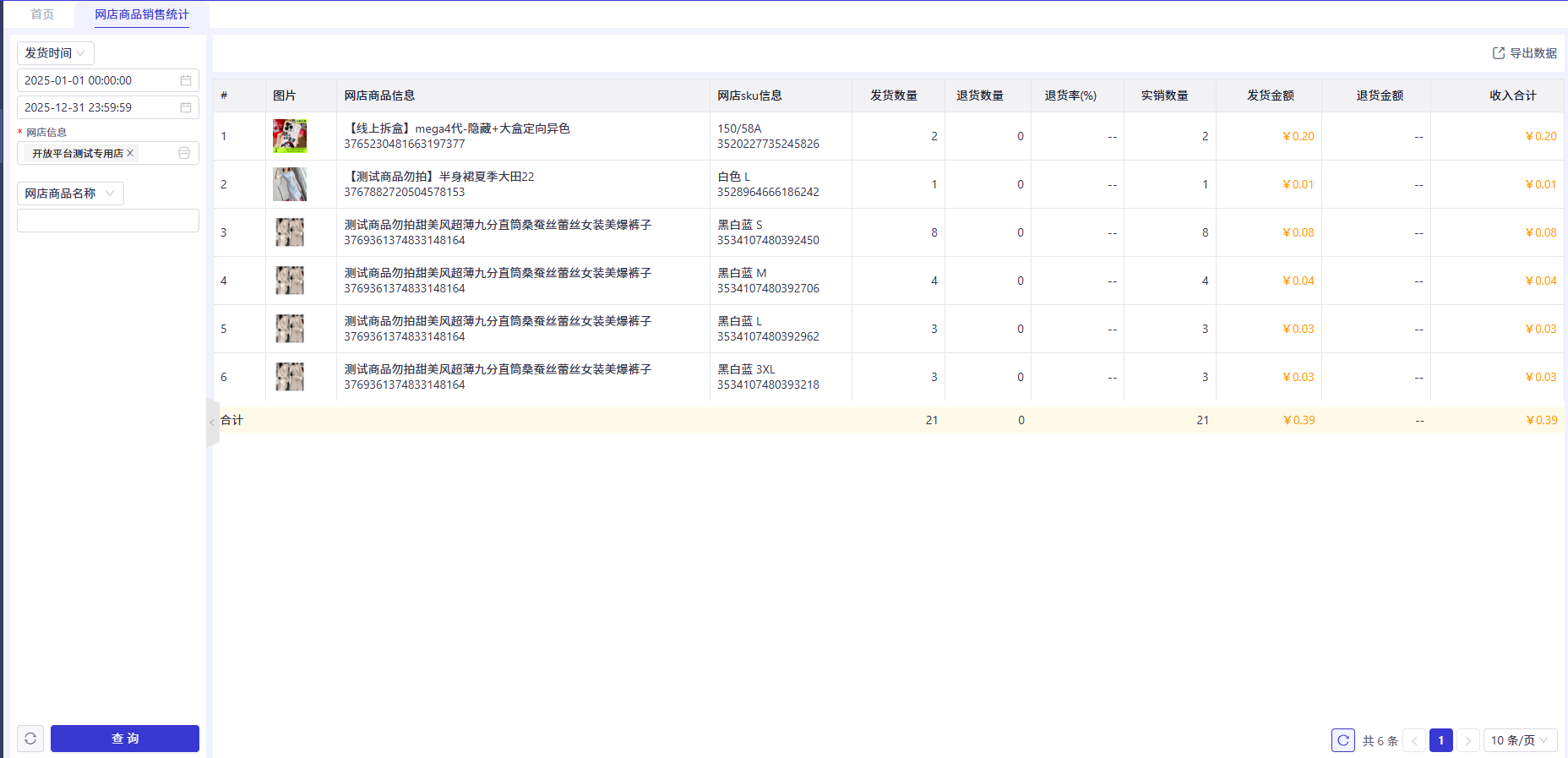Click the reset filters refresh icon
The width and height of the screenshot is (1568, 758).
(30, 739)
